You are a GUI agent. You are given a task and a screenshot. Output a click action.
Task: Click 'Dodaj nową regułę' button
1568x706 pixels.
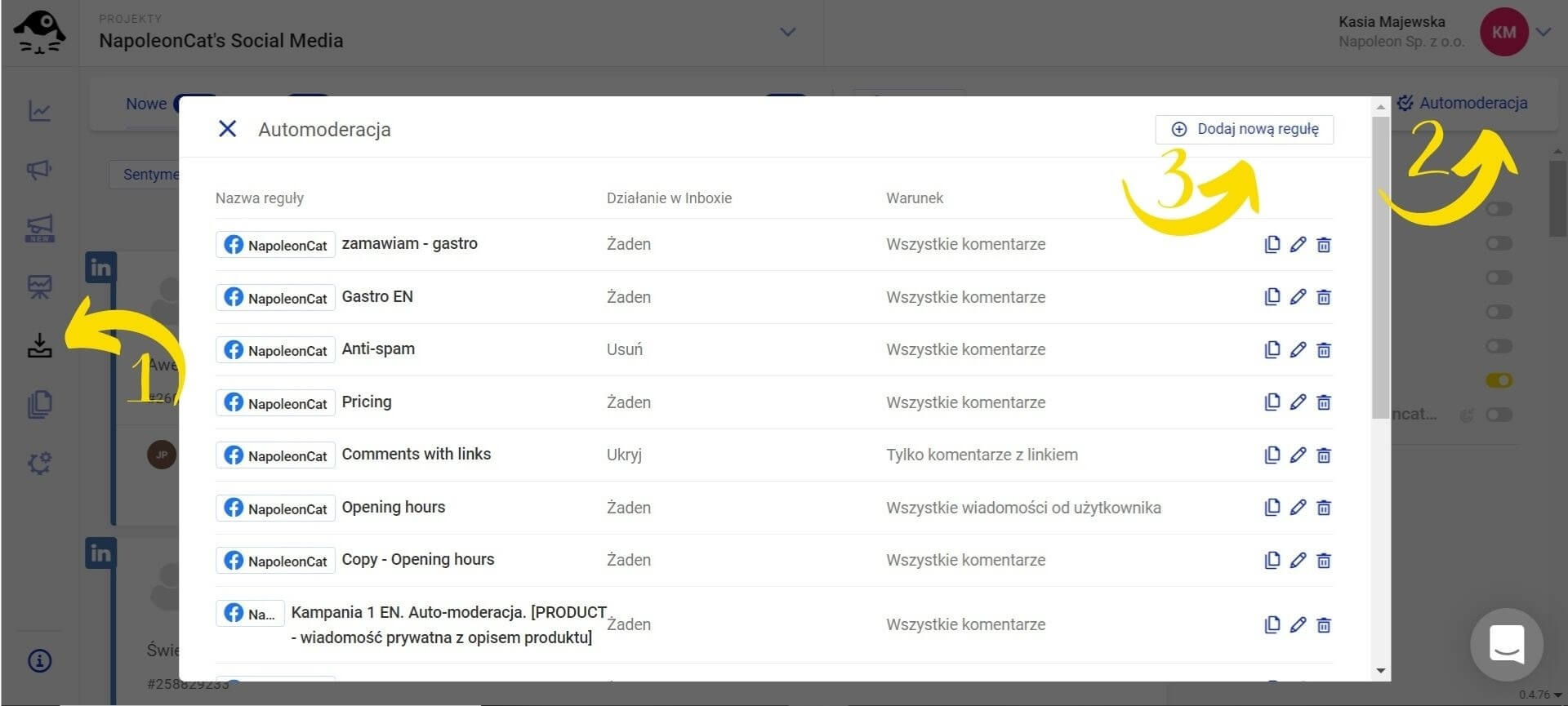click(1245, 129)
